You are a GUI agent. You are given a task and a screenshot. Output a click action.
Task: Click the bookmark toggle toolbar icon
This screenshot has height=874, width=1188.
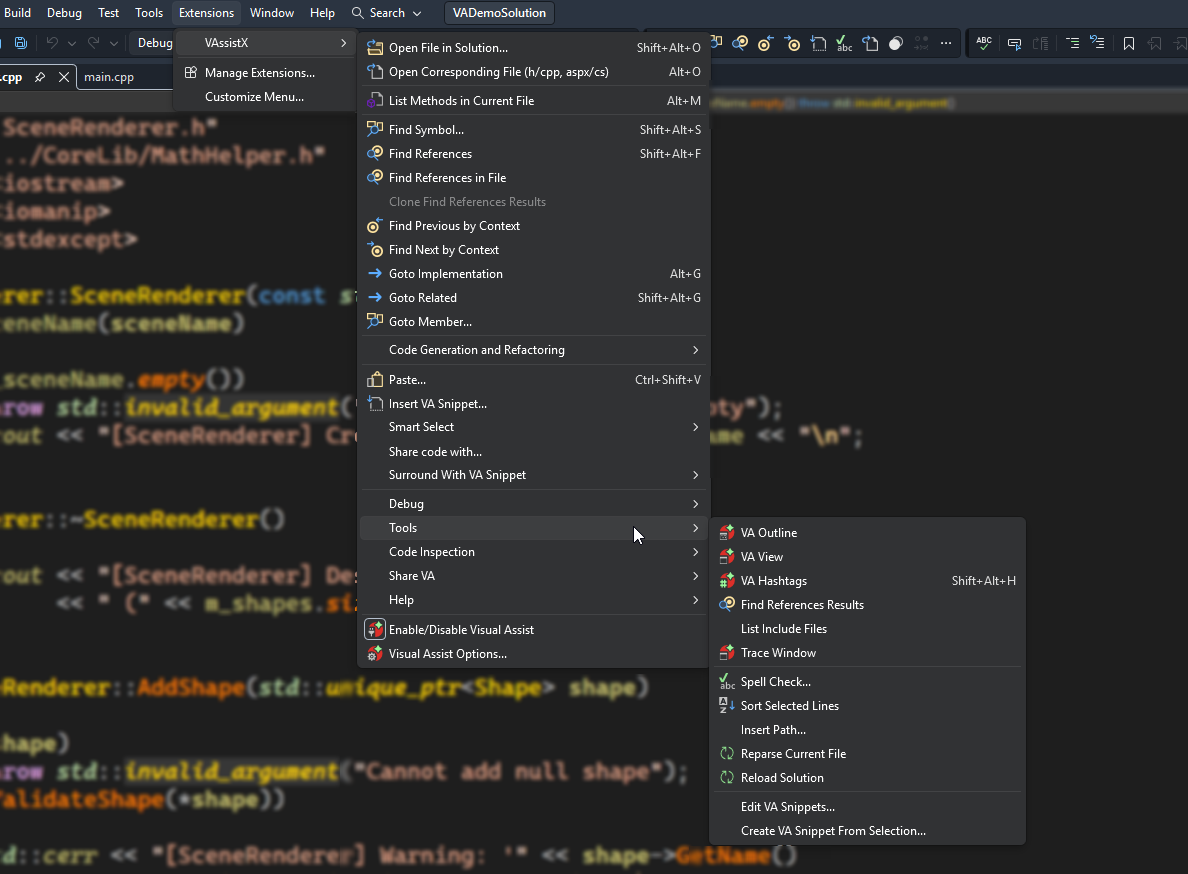coord(1129,43)
